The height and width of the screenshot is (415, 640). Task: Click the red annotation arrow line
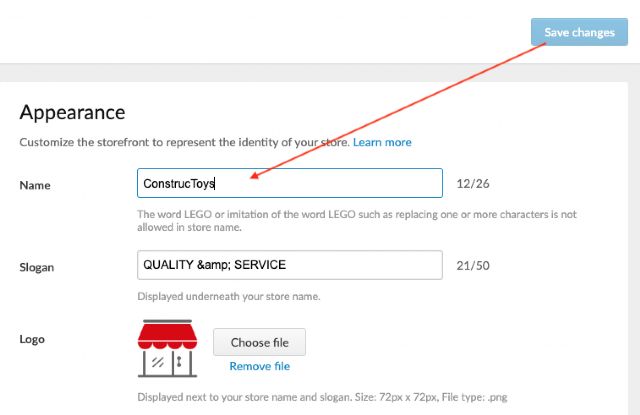400,112
